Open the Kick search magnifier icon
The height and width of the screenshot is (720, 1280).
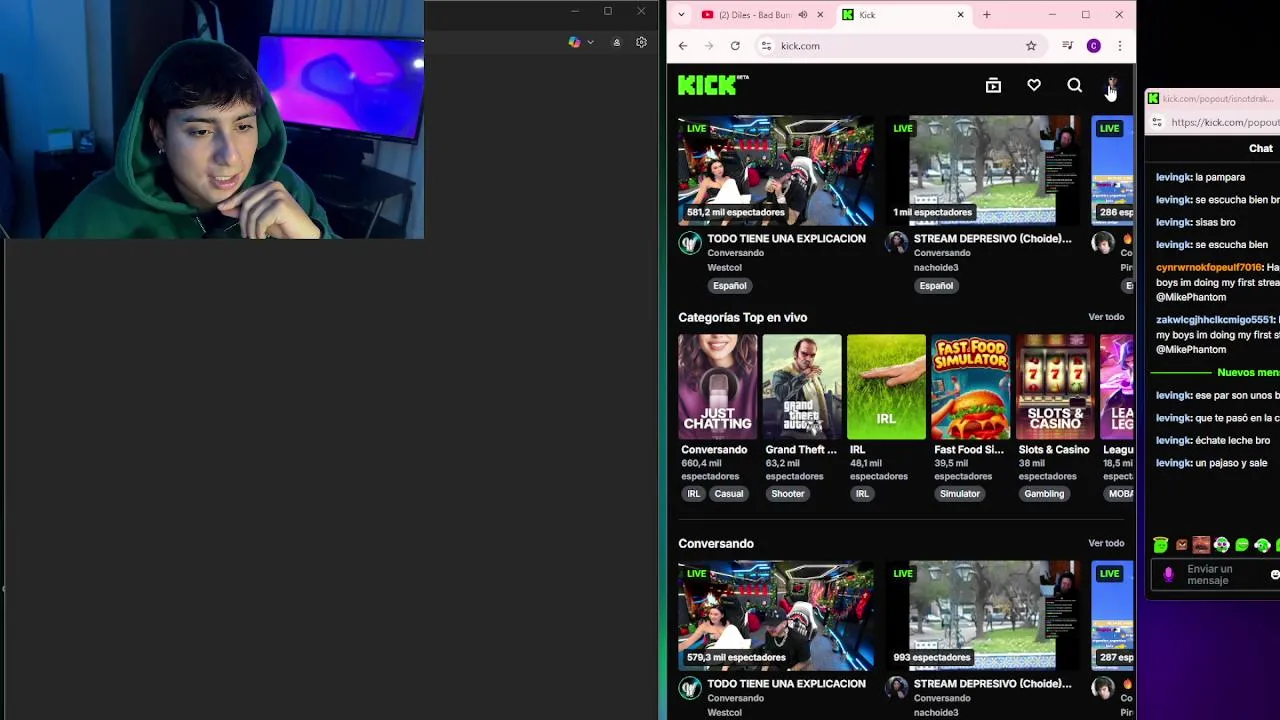[1074, 86]
